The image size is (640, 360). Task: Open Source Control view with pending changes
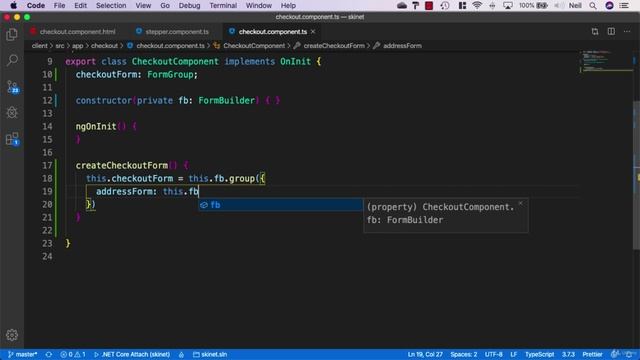click(x=12, y=87)
